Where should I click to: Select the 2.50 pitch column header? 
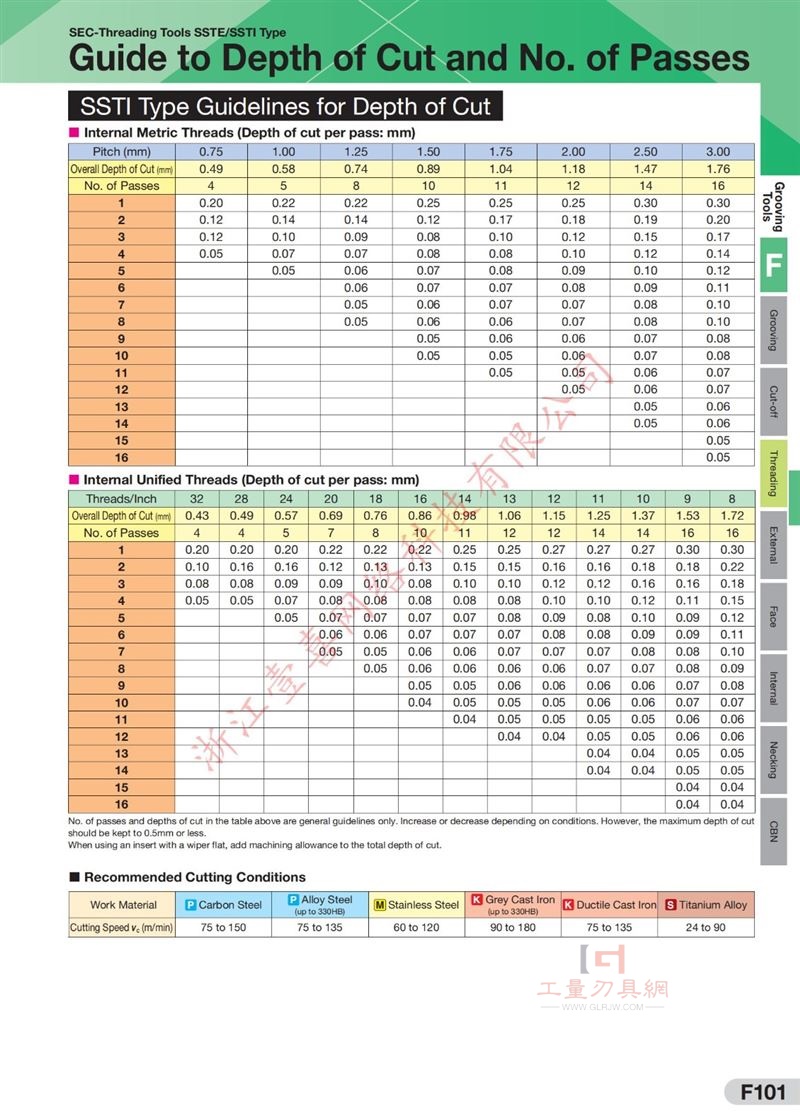coord(646,151)
